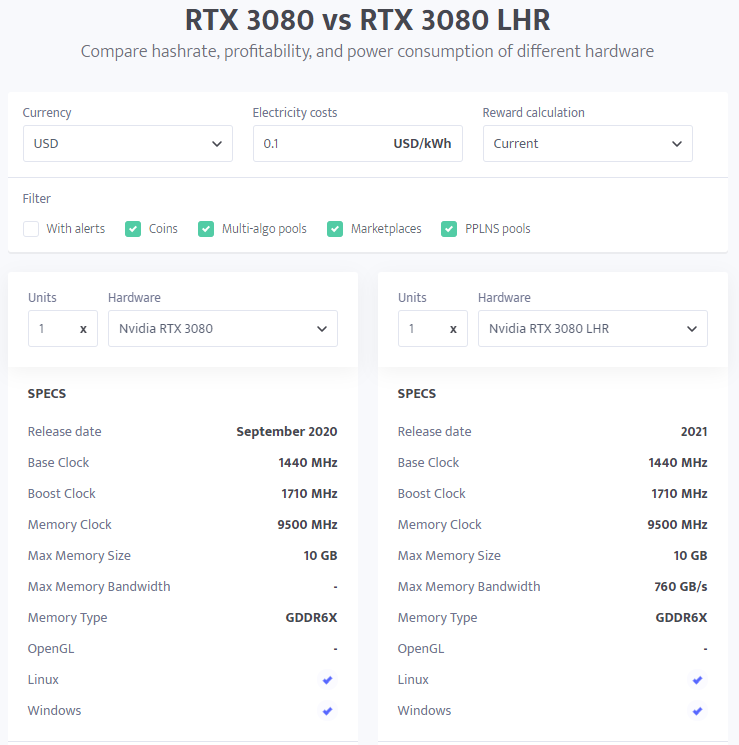Click the Linux checkmark icon for RTX 3080
This screenshot has width=739, height=745.
pyautogui.click(x=327, y=680)
